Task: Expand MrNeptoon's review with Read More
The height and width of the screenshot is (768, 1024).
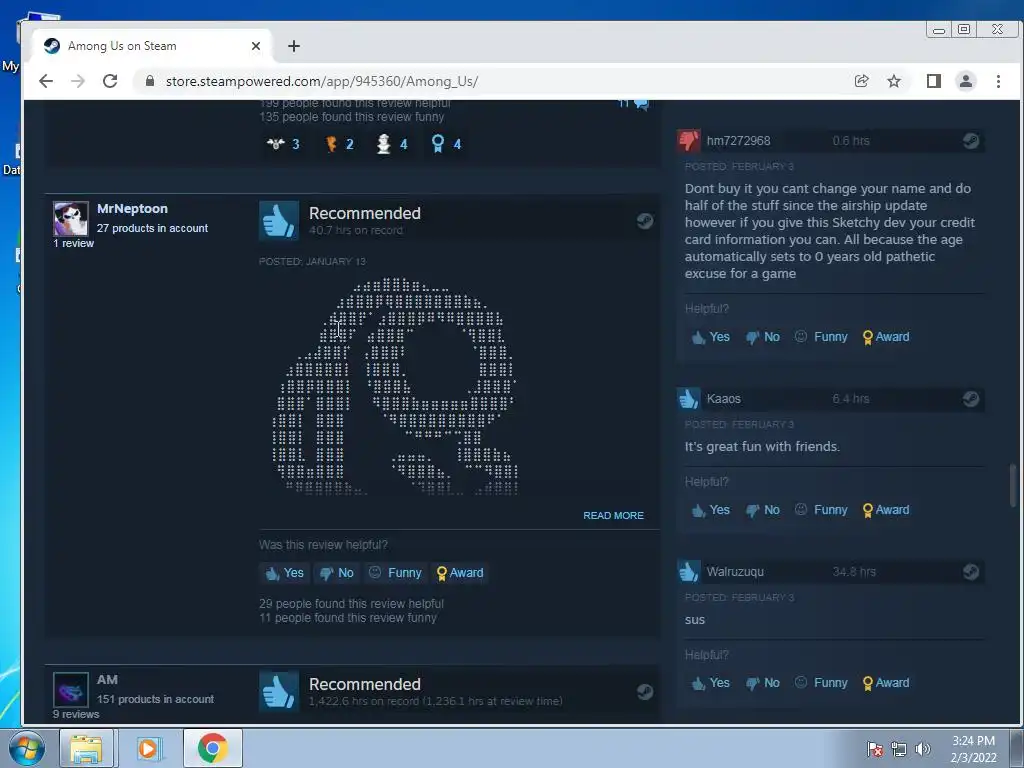Action: pos(613,515)
